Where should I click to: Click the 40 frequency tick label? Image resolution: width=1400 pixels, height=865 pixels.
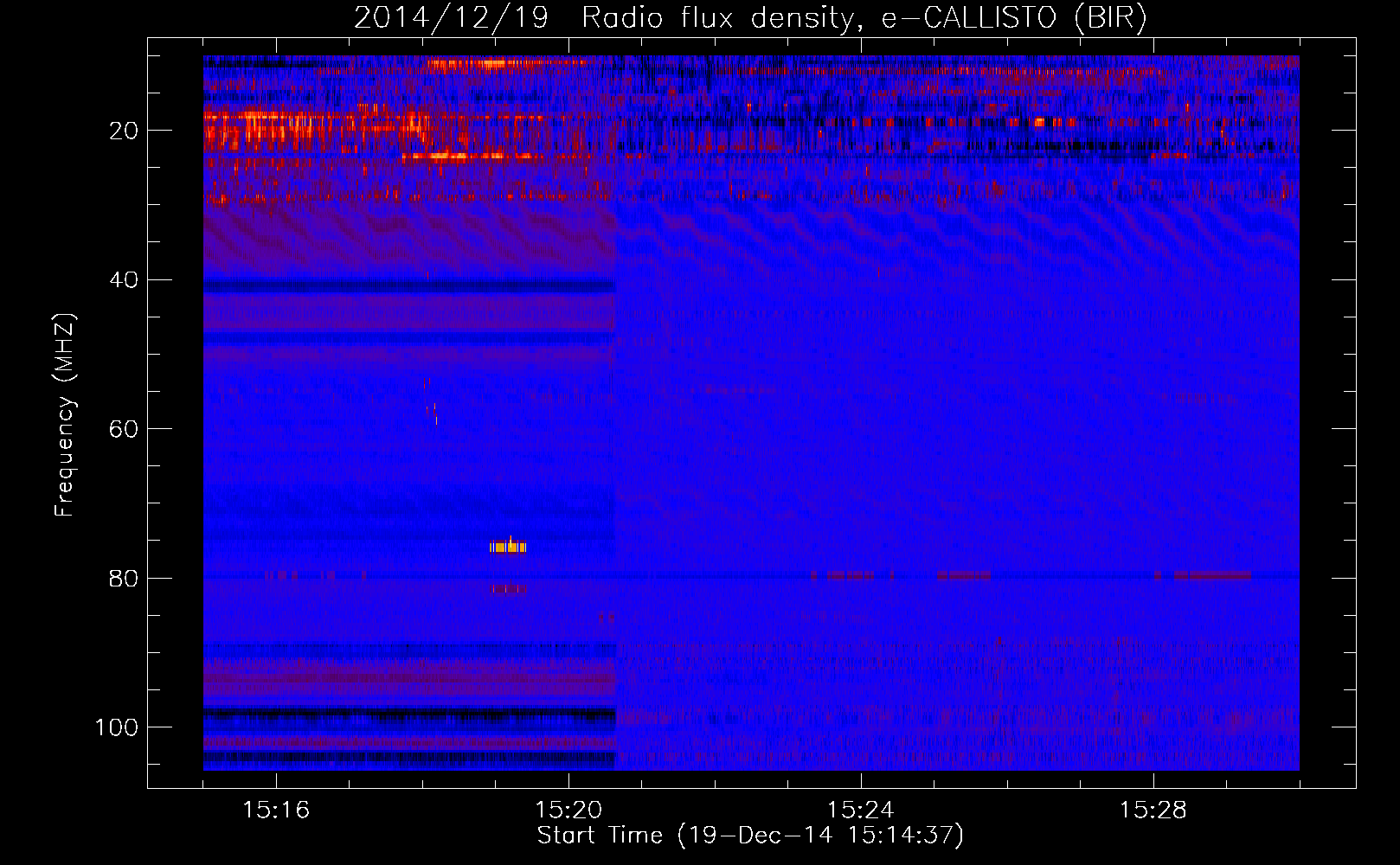125,280
